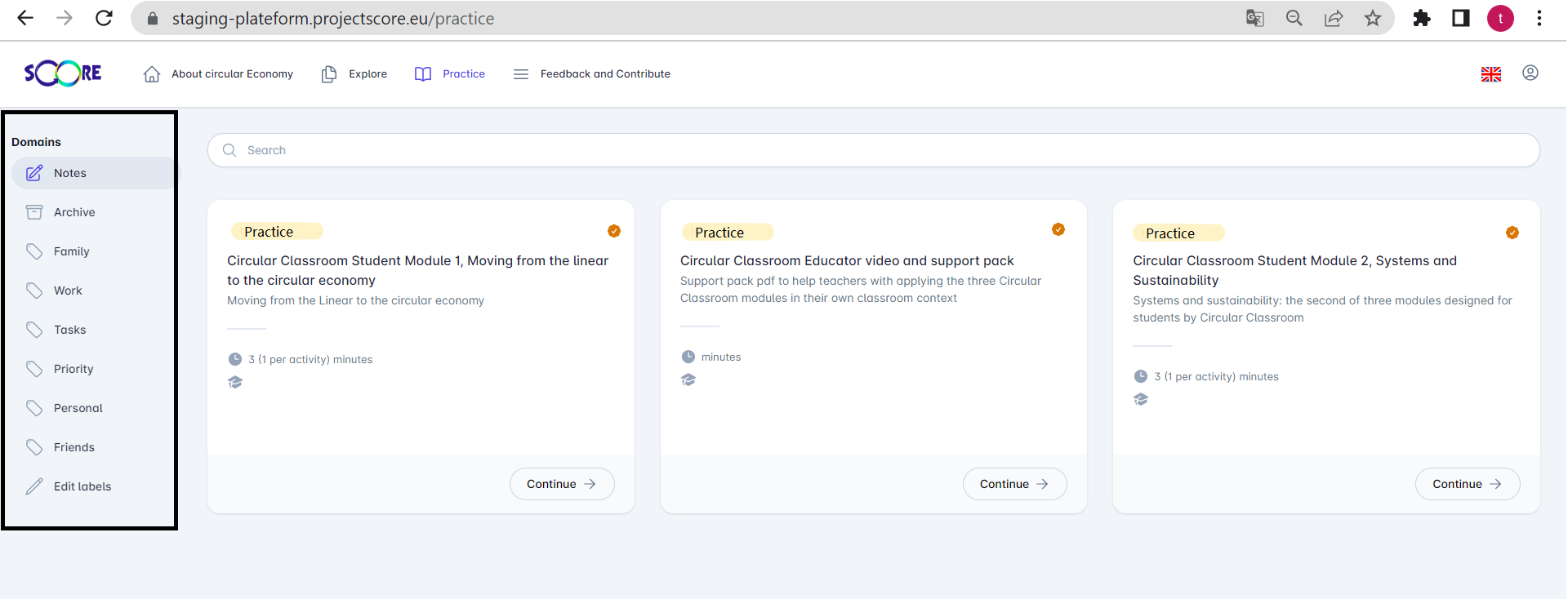The height and width of the screenshot is (599, 1568).
Task: Open the user profile account icon
Action: pos(1530,73)
